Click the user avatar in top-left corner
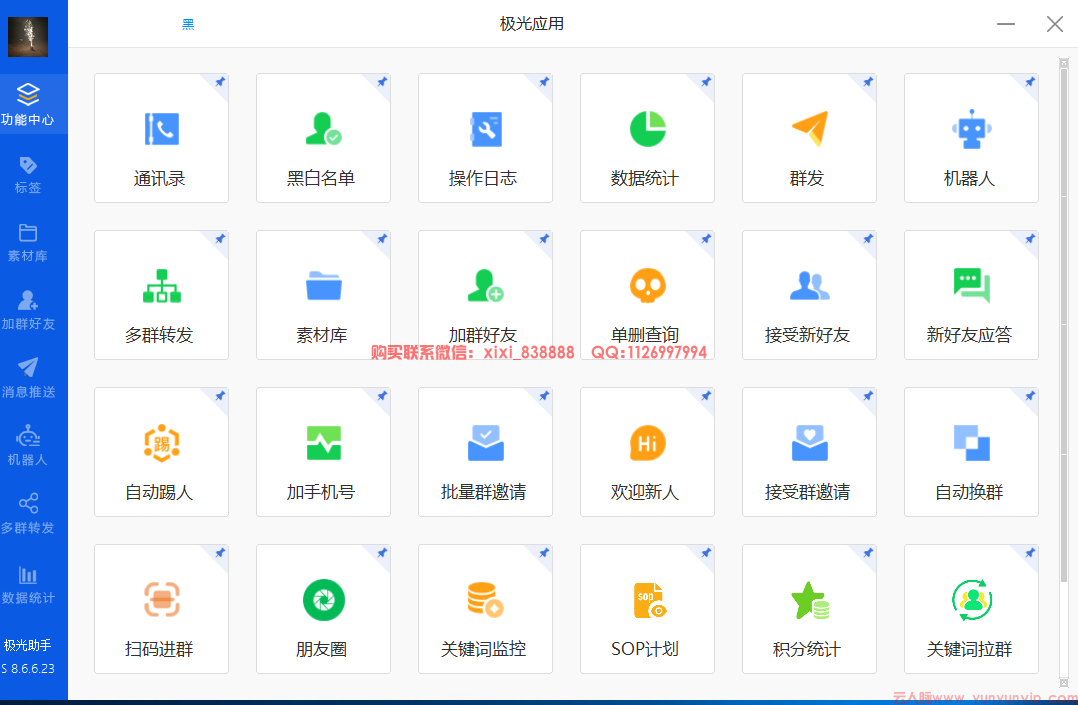 (28, 37)
